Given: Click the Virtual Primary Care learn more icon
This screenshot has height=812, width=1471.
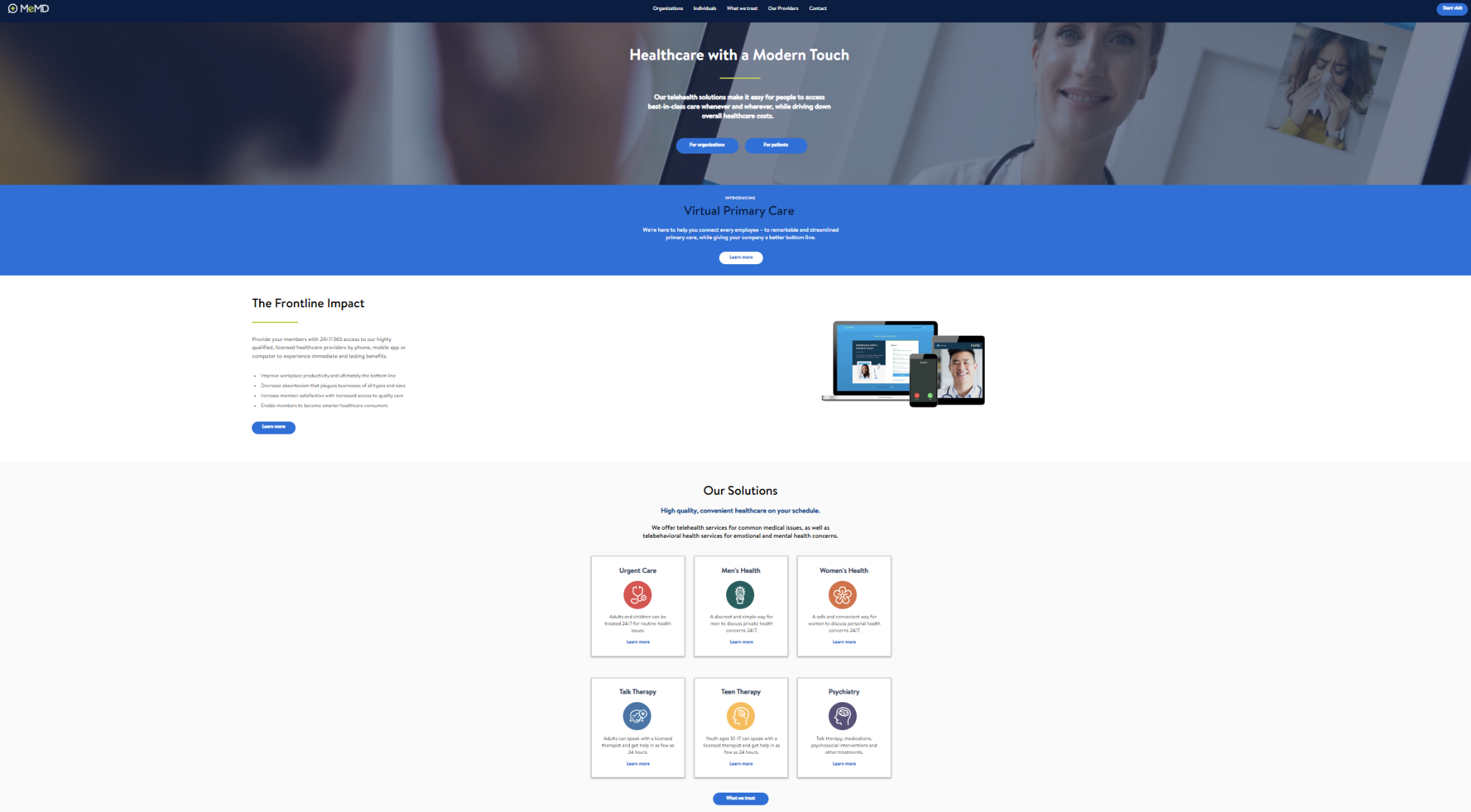Looking at the screenshot, I should click(740, 257).
